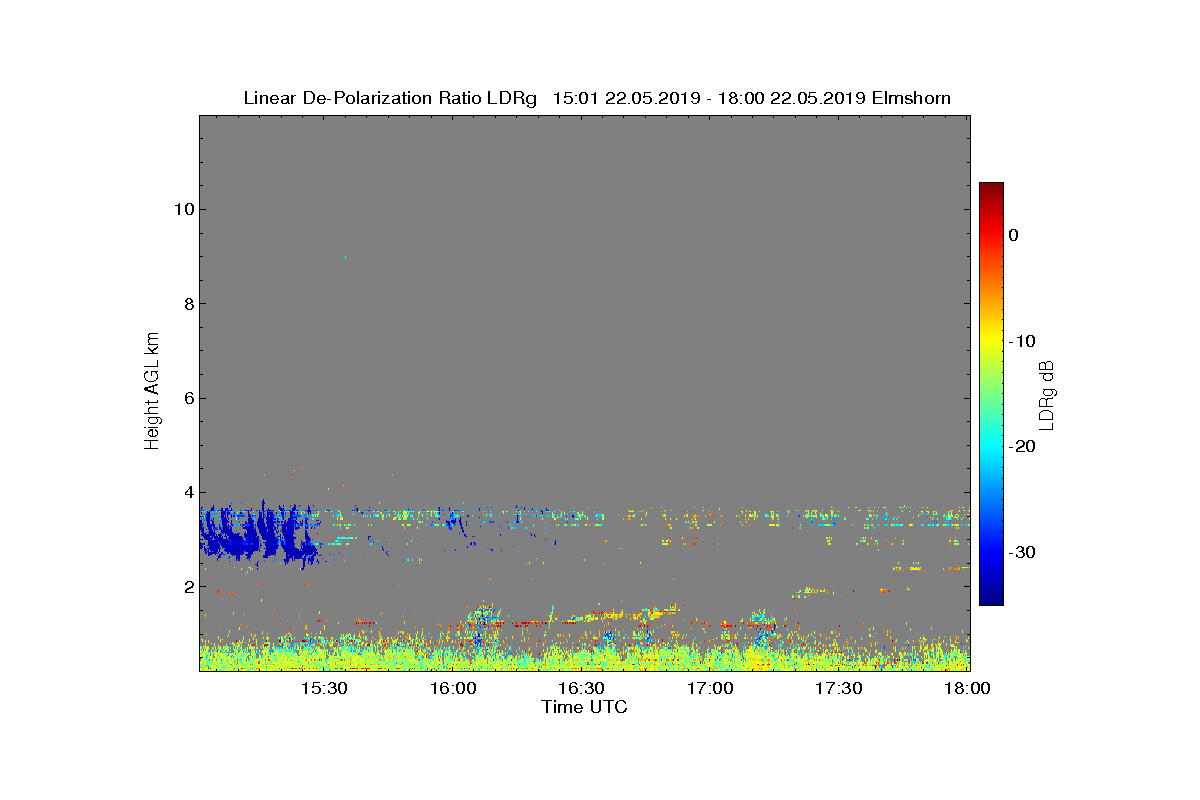Click the yellow band of the colorbar
This screenshot has width=1200, height=800.
991,340
